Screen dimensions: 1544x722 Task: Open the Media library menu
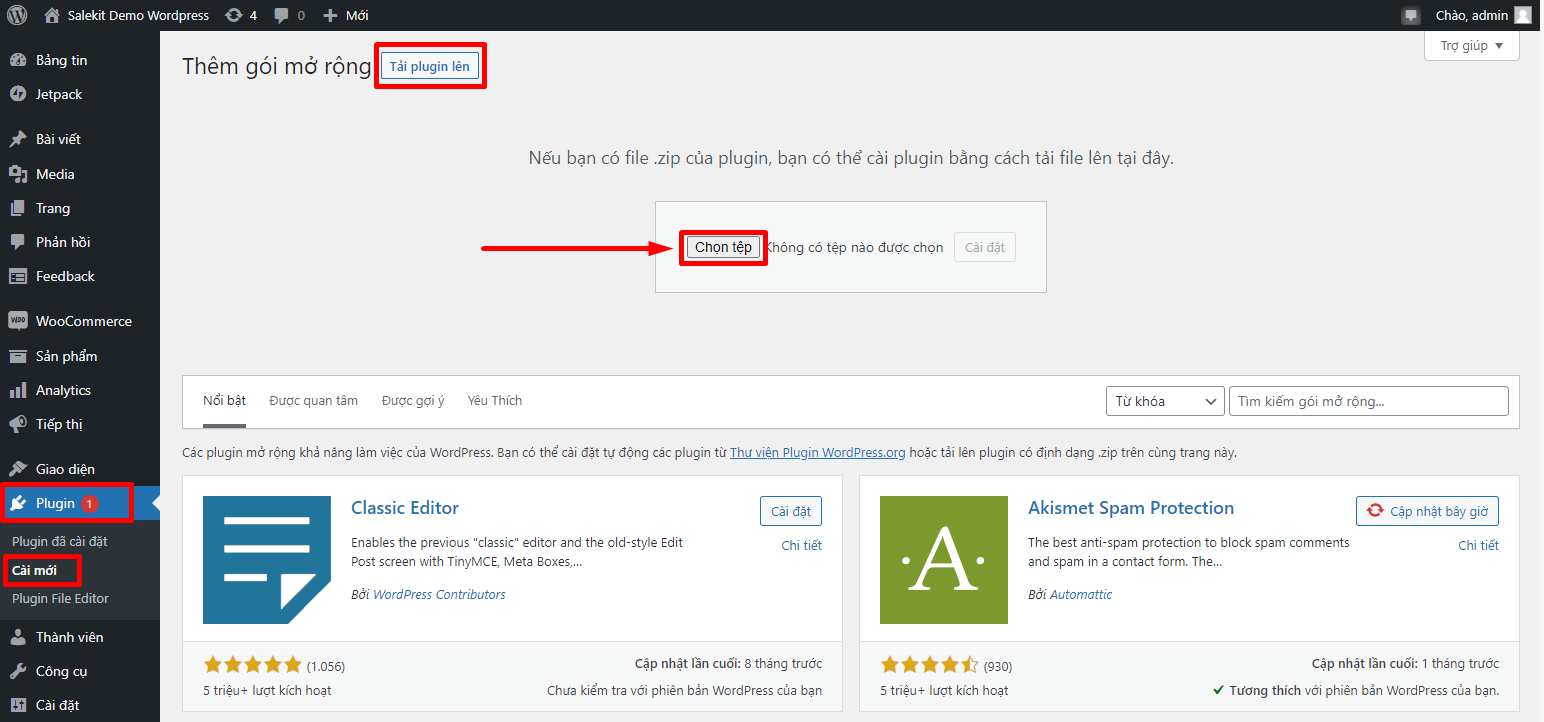(x=55, y=174)
